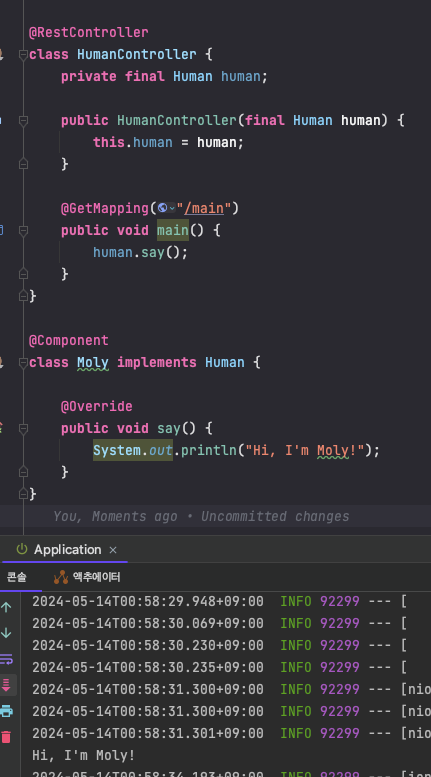This screenshot has height=777, width=431.
Task: Click fold-end marker at constructor's closing brace
Action: [23, 164]
